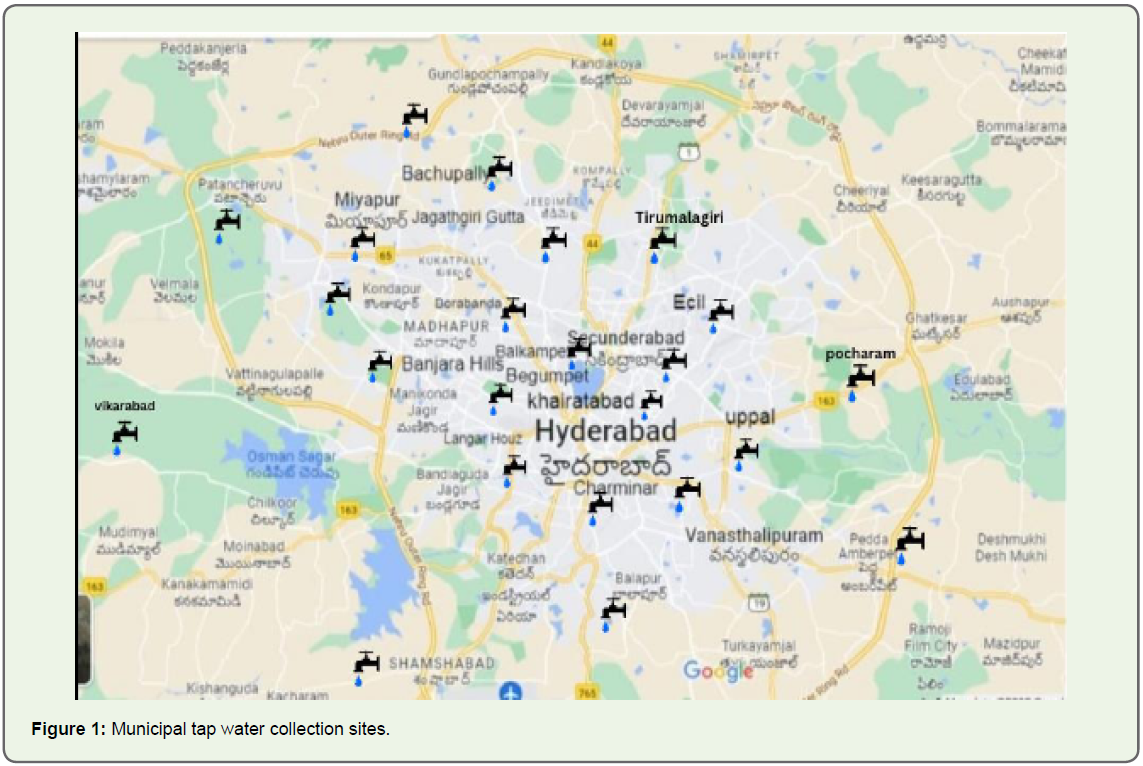Click the Edulabad place label
Image resolution: width=1143 pixels, height=766 pixels.
(982, 380)
